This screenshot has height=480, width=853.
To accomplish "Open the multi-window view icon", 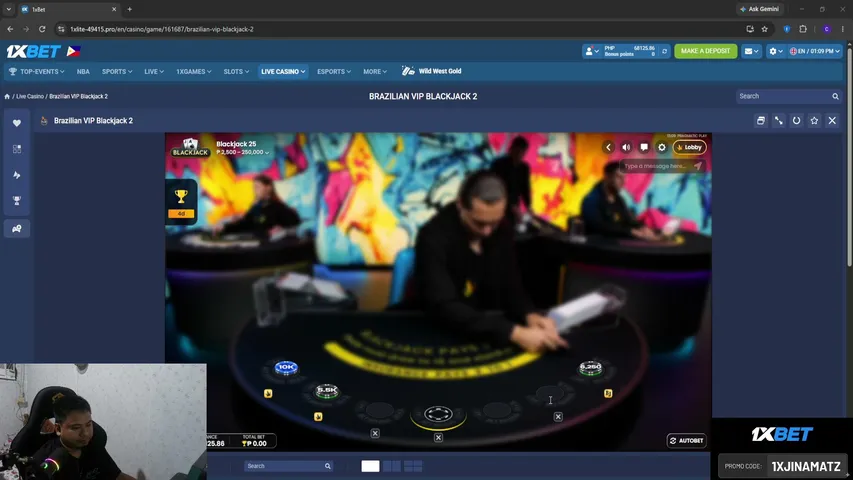I will pyautogui.click(x=761, y=121).
